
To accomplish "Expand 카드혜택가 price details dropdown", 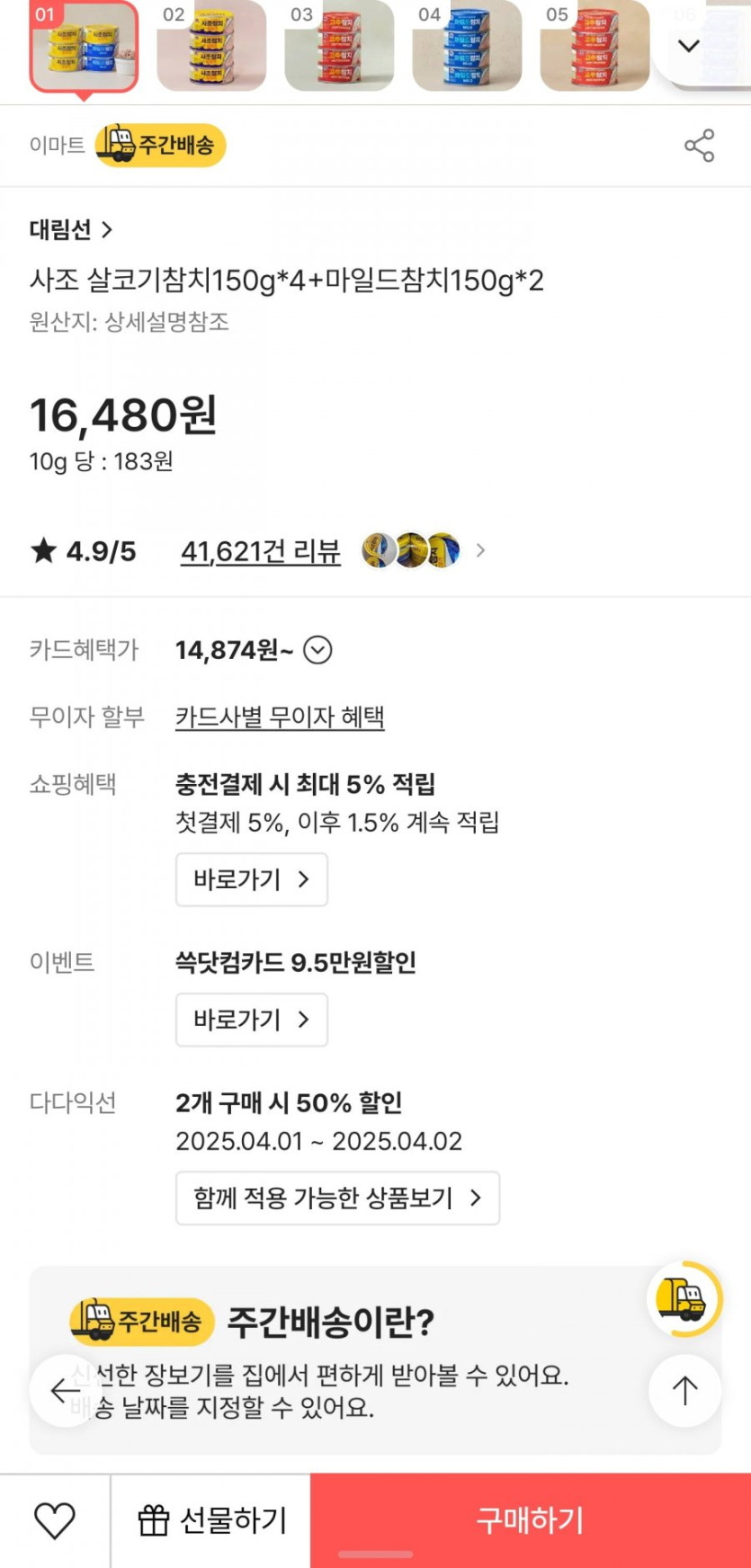I will [317, 649].
